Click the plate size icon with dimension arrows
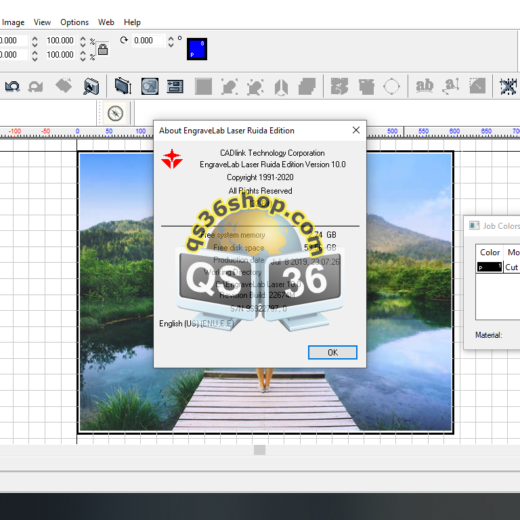 123,86
